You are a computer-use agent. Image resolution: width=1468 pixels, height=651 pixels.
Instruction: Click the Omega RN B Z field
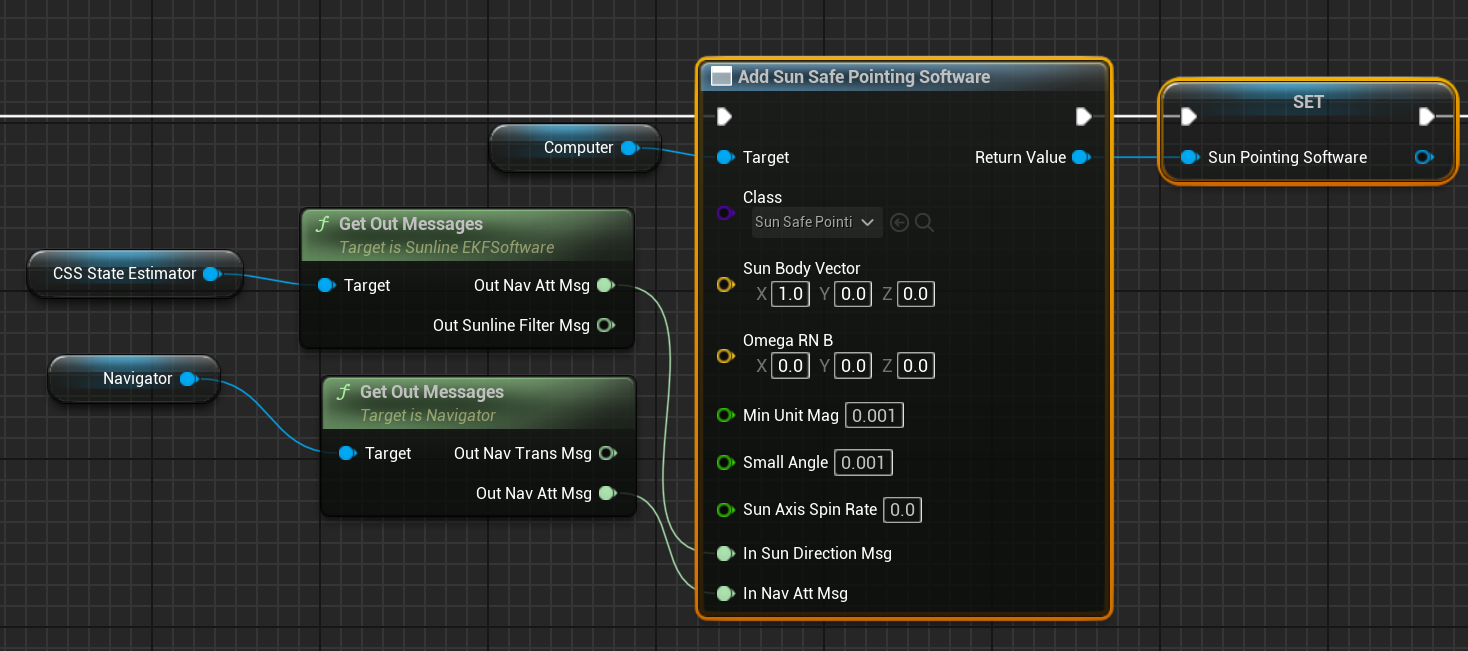pyautogui.click(x=915, y=366)
